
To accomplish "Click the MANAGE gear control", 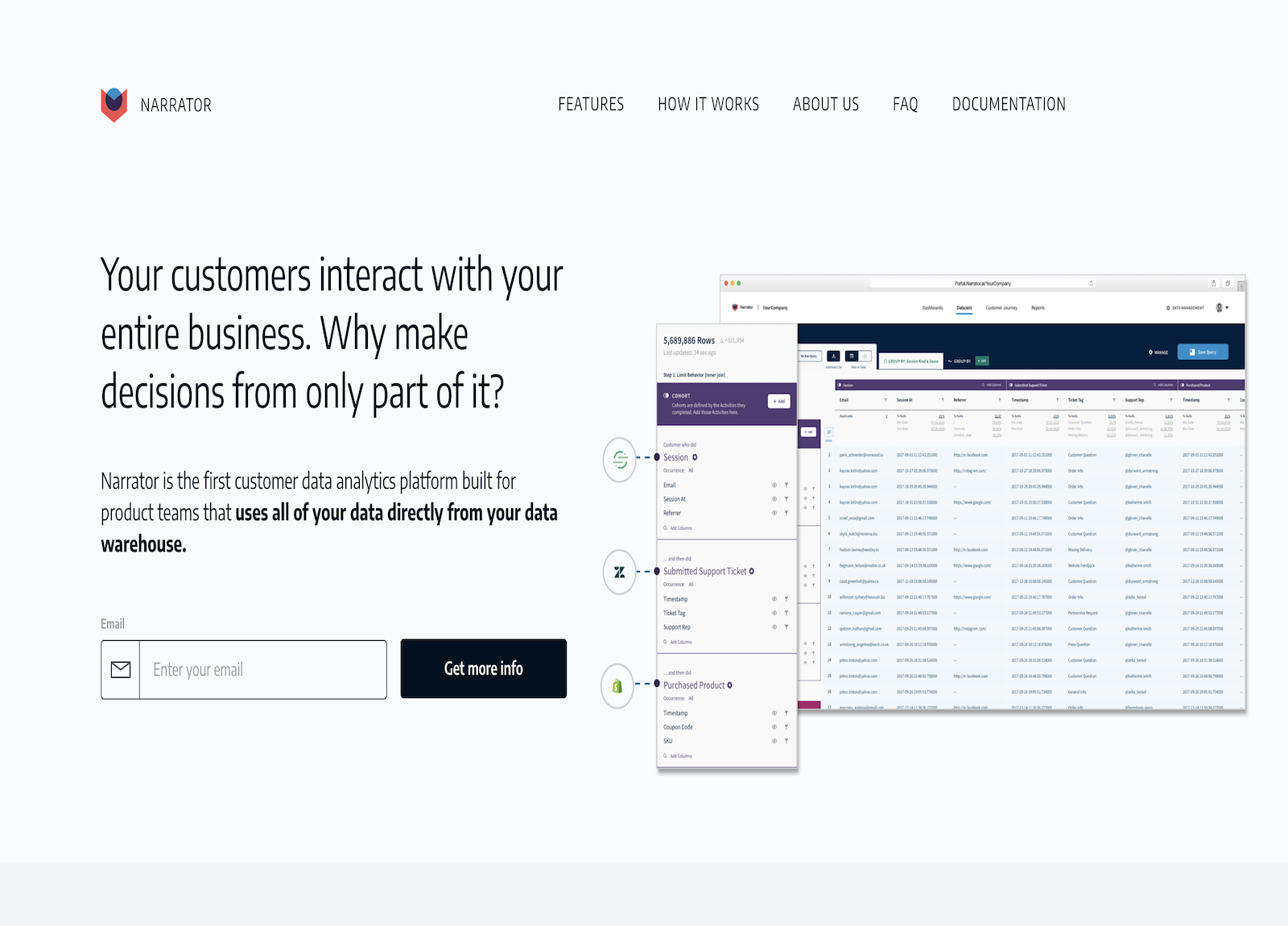I will pos(1158,352).
